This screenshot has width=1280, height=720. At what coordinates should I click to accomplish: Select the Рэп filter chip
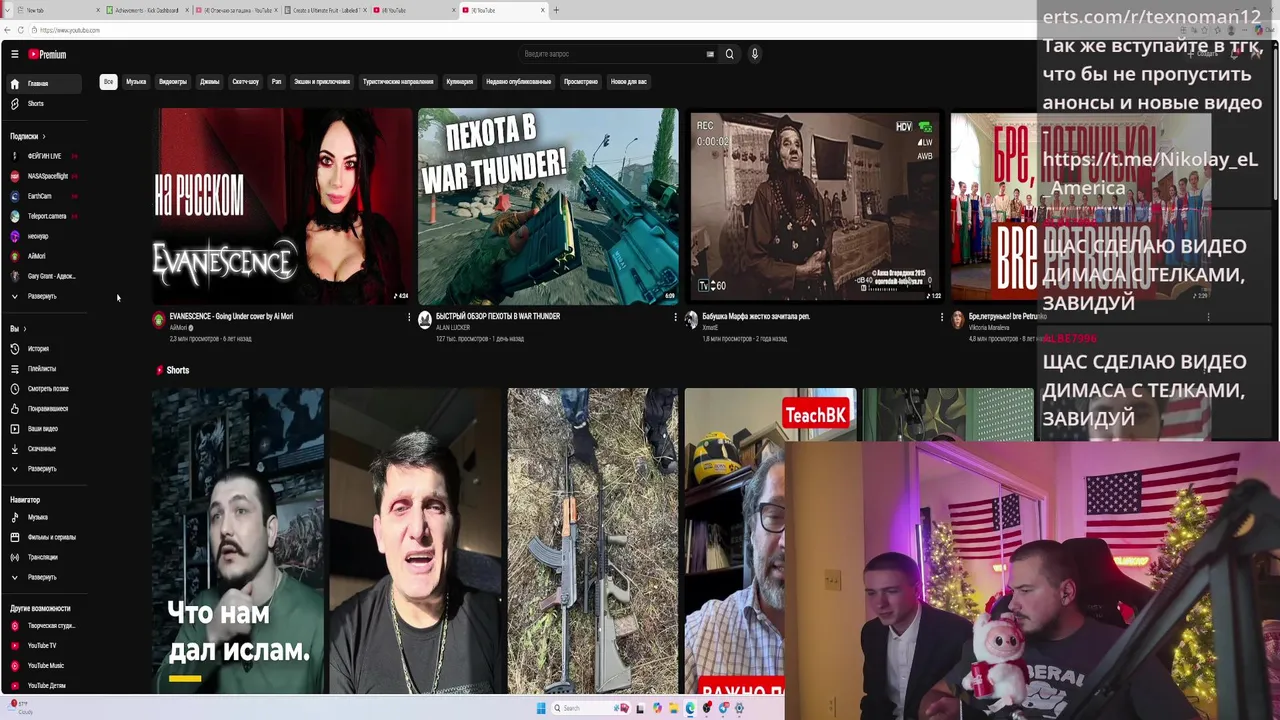[x=276, y=82]
